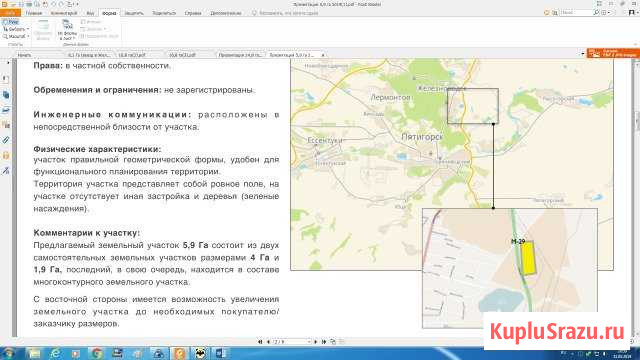Click the search magnifier icon

tap(596, 13)
